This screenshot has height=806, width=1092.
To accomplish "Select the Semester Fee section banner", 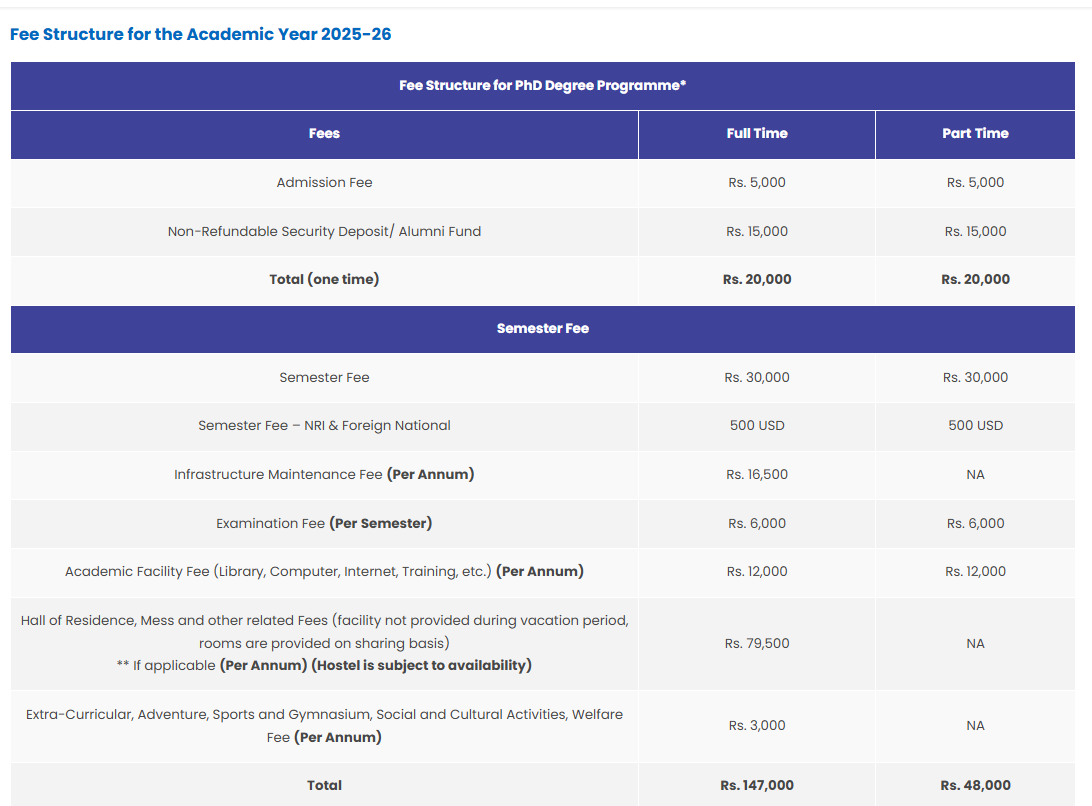I will click(x=542, y=328).
